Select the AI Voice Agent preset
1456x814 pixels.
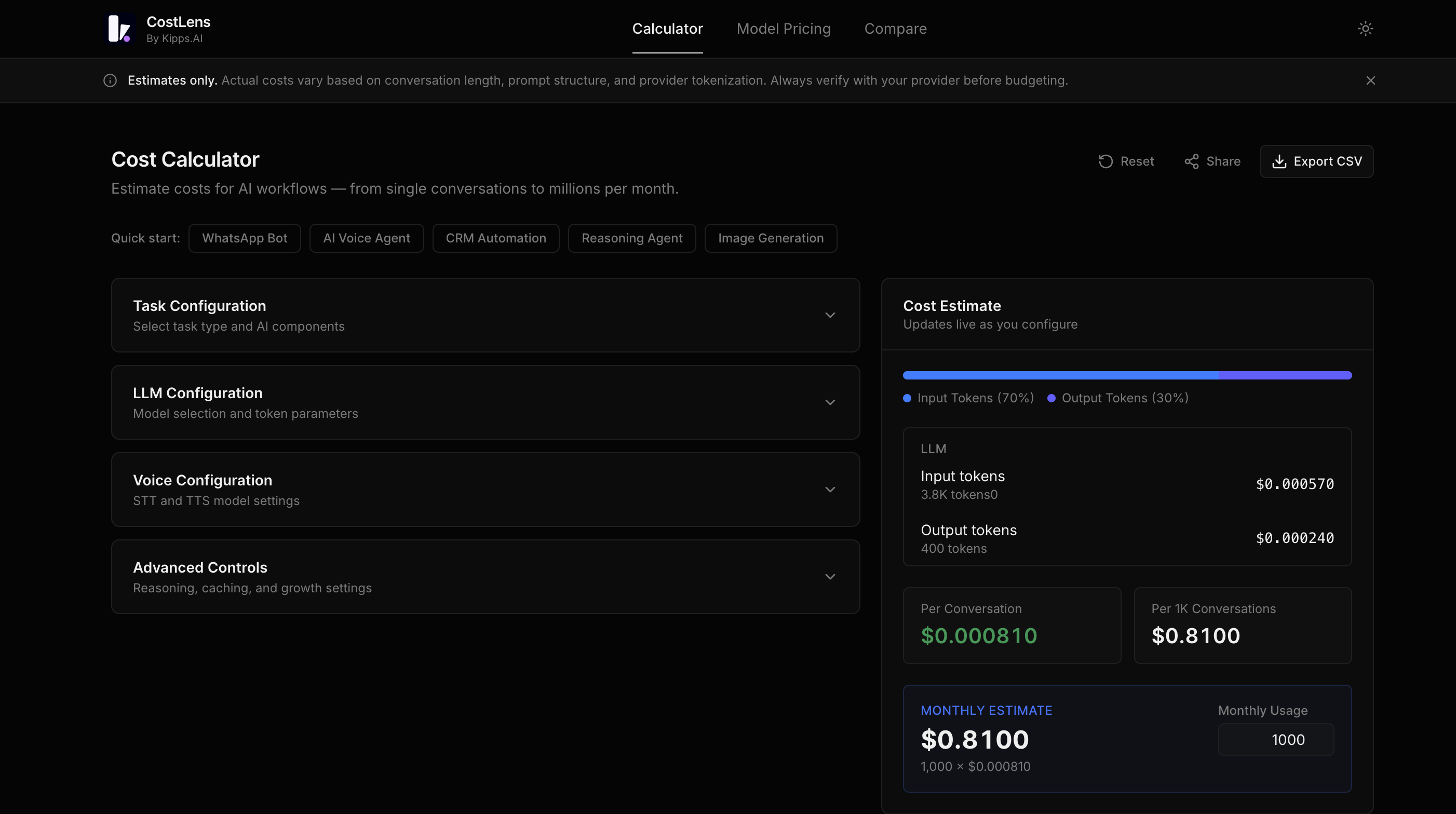click(366, 238)
